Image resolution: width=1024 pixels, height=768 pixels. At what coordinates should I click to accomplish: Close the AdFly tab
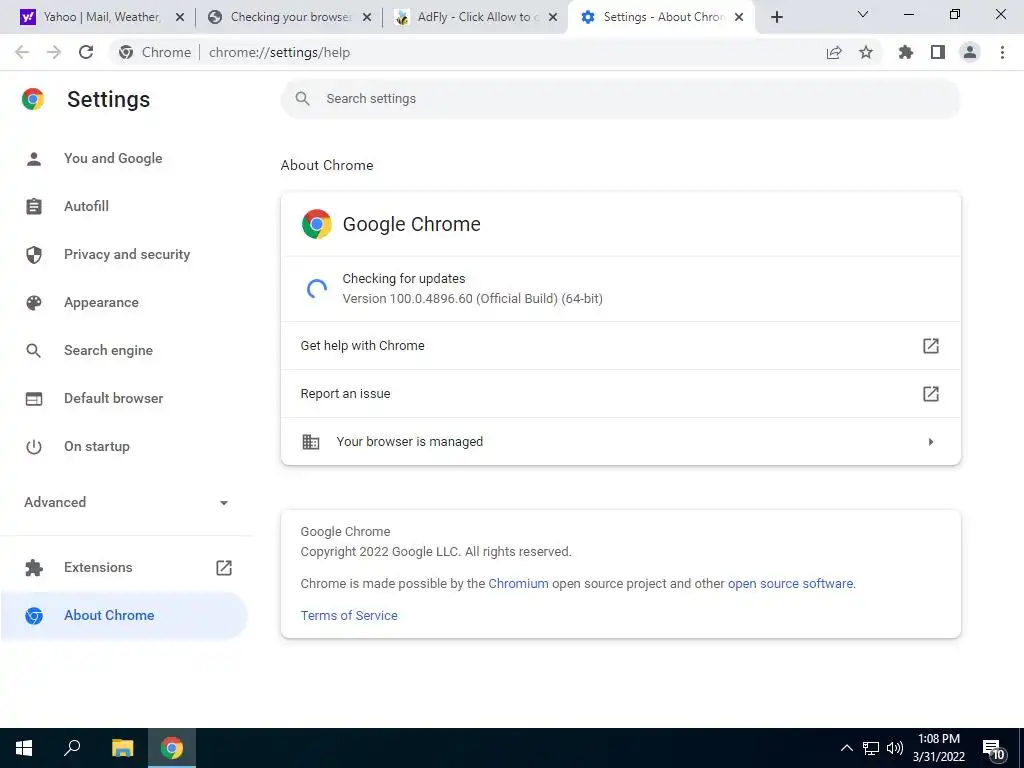[x=553, y=17]
